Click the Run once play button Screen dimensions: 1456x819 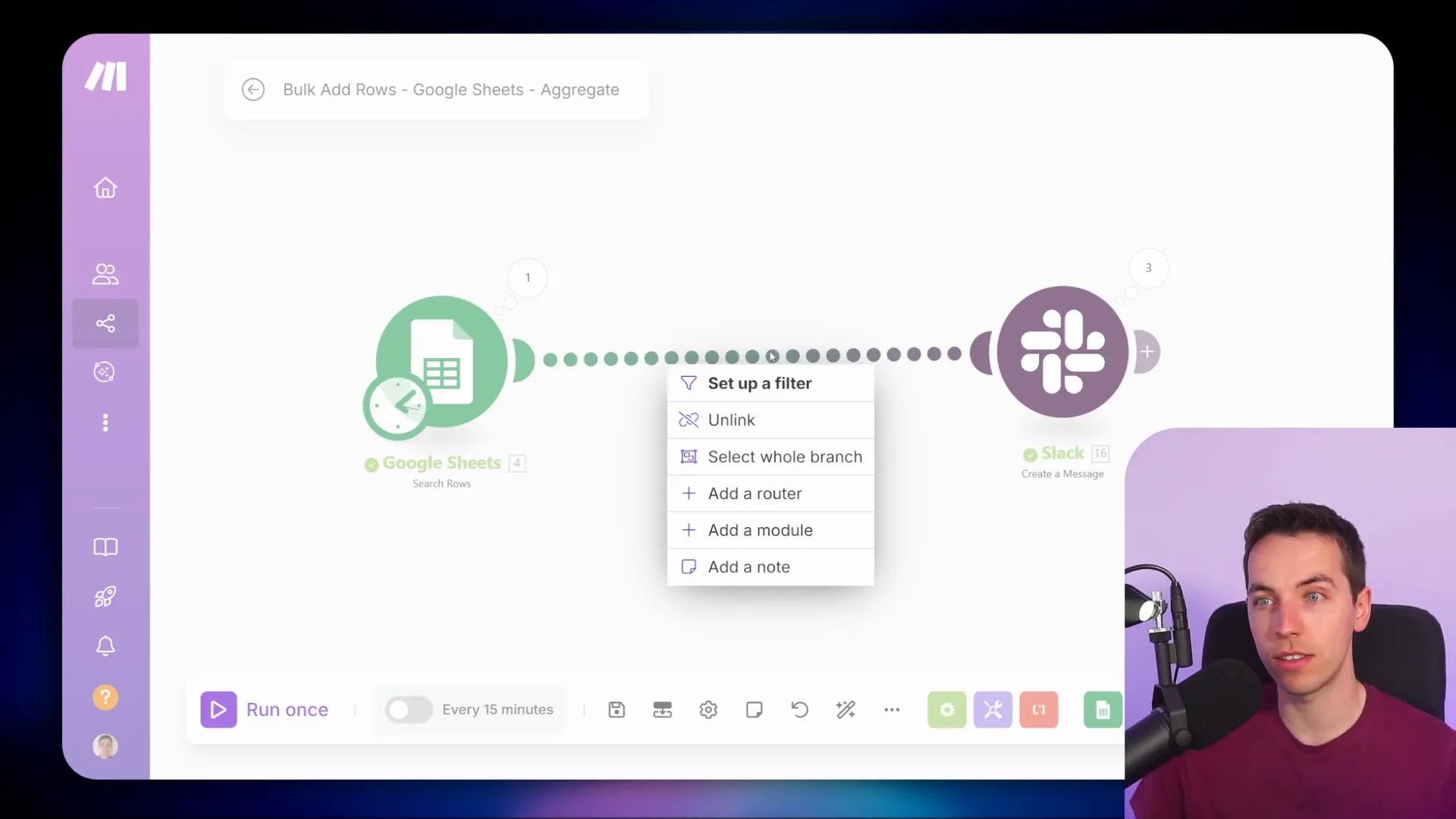(x=218, y=710)
